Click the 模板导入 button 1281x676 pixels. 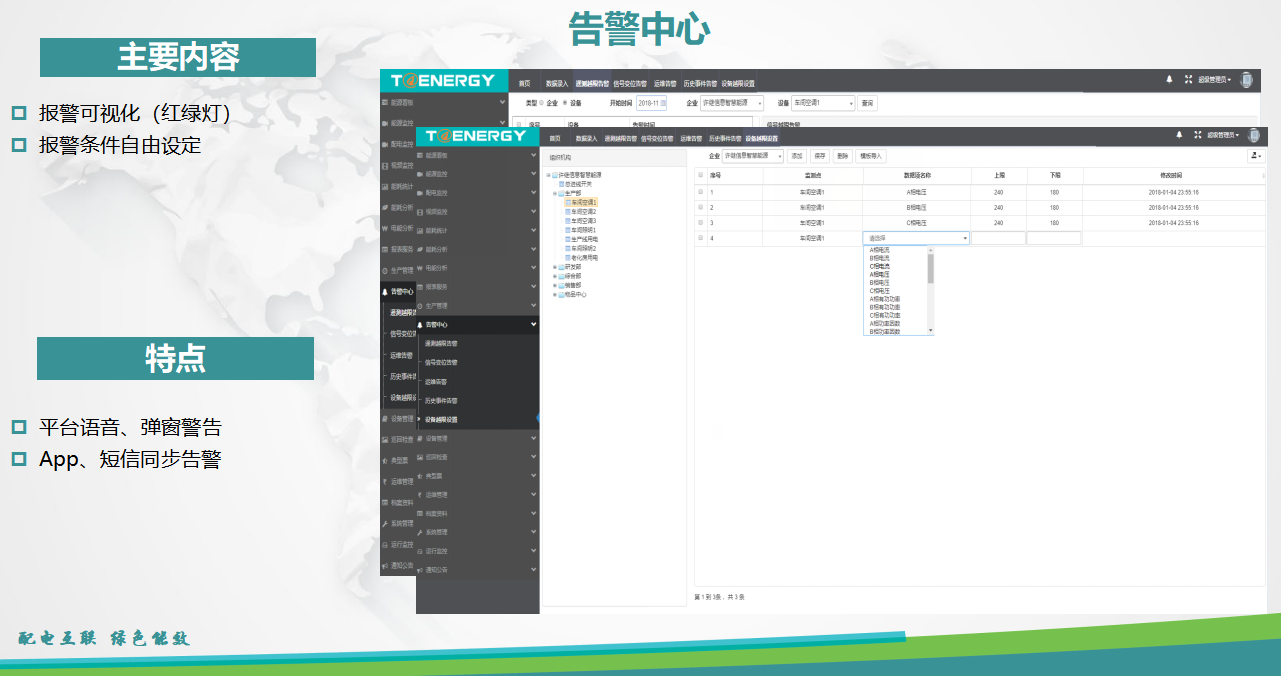point(872,156)
